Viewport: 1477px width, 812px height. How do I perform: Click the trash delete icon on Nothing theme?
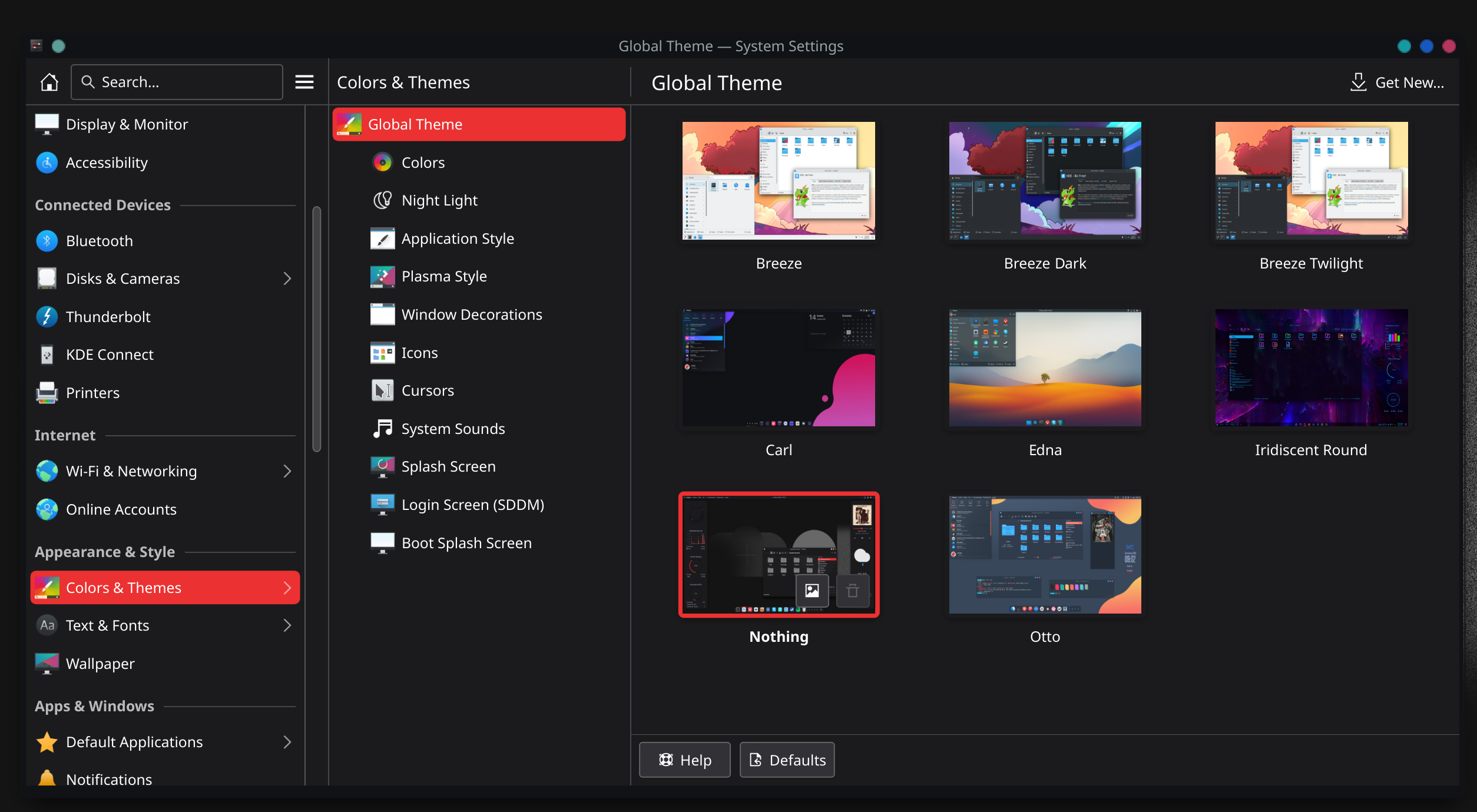tap(853, 591)
